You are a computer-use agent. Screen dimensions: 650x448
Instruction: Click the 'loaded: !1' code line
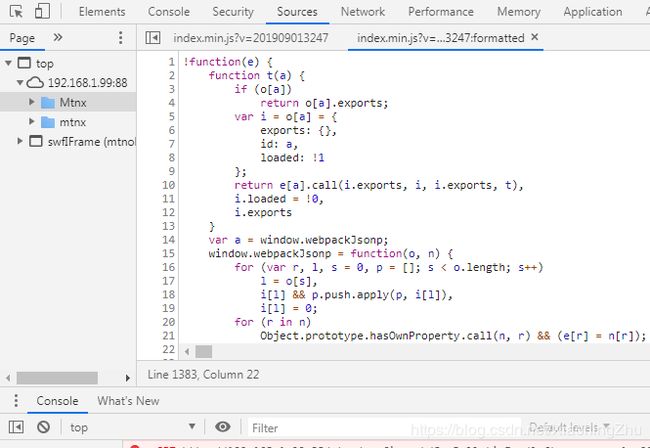point(293,158)
